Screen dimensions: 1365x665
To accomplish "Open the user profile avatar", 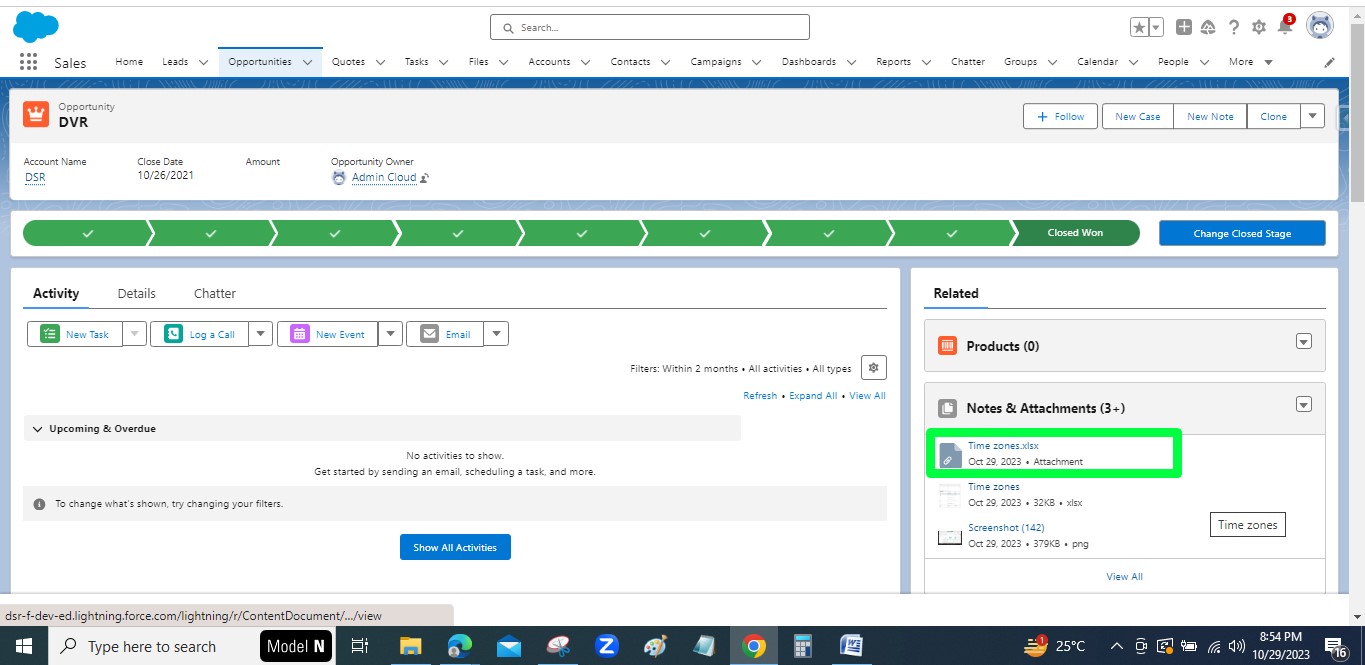I will pyautogui.click(x=1320, y=26).
